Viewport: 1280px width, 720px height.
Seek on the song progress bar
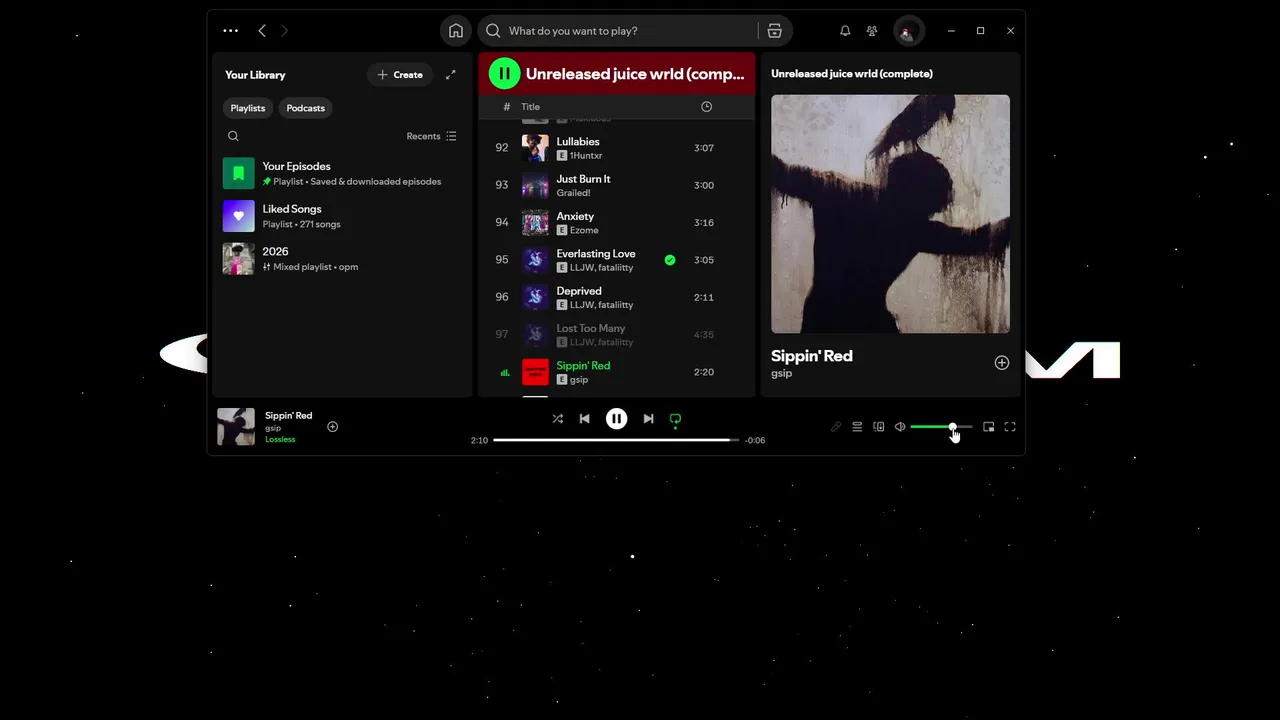coord(616,440)
